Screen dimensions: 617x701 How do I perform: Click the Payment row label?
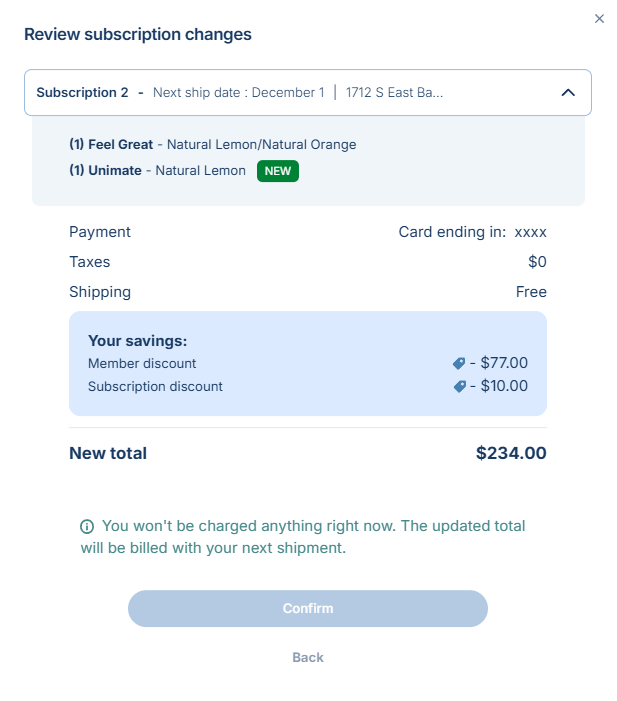click(100, 232)
